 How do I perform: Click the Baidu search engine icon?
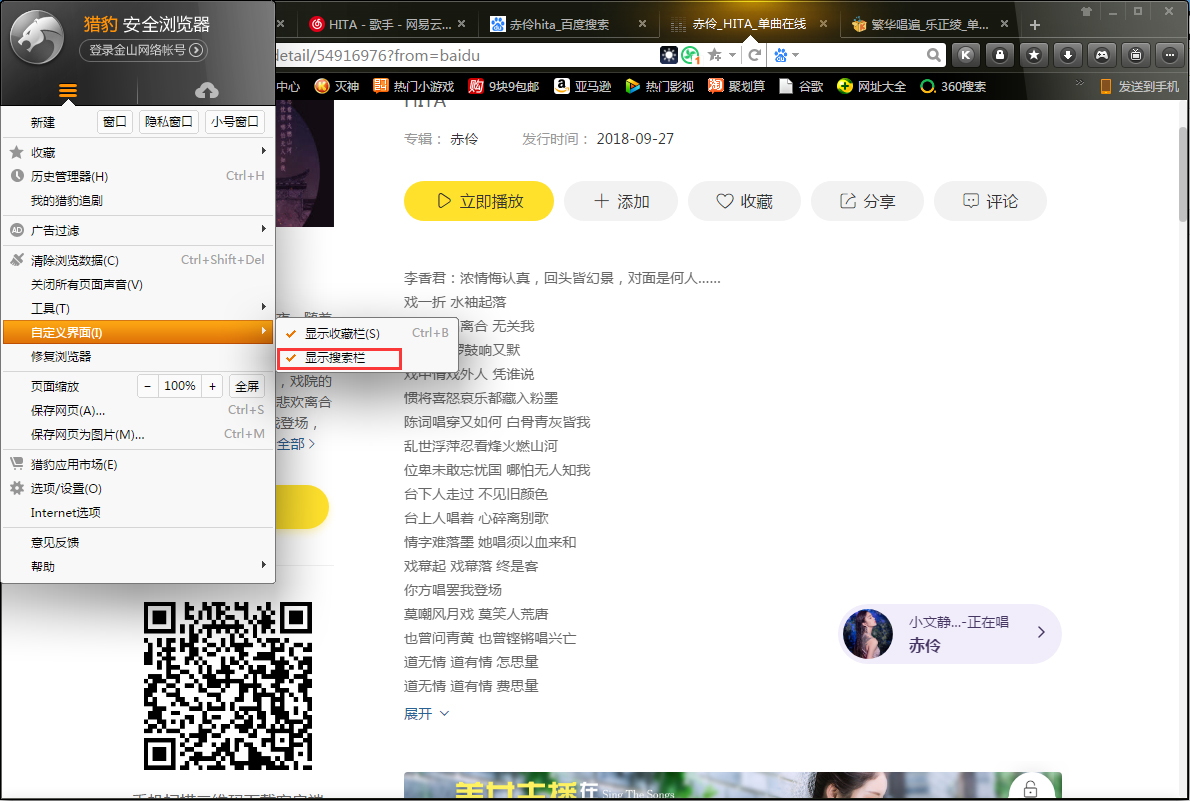(x=780, y=55)
